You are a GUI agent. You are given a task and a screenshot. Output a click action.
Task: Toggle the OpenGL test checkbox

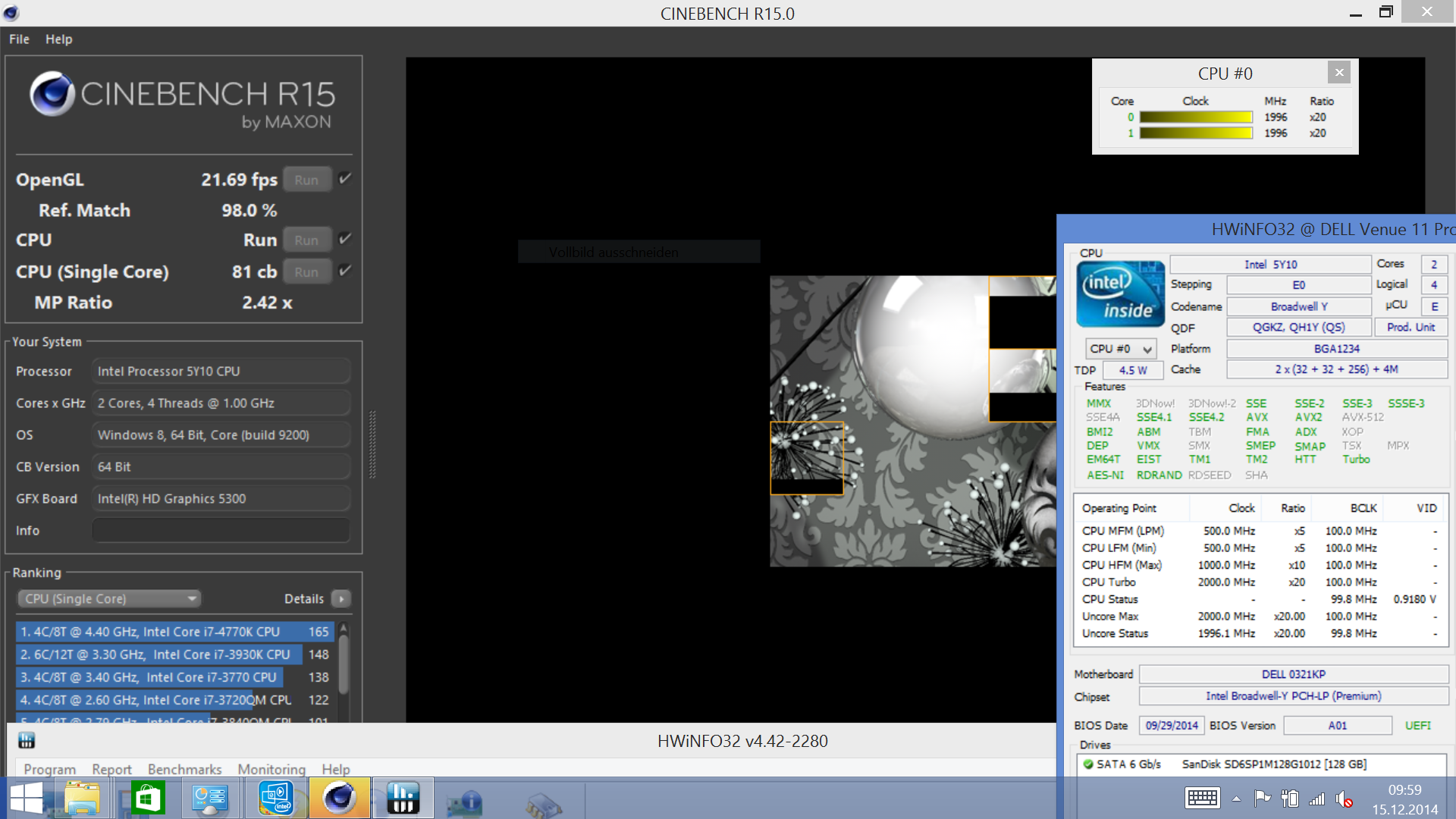[345, 179]
